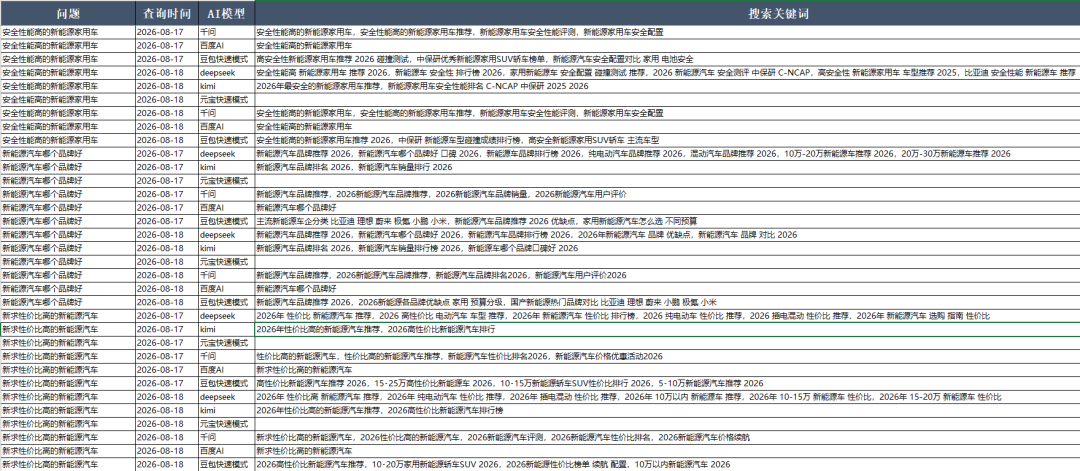Click keyword cell ending 2026高性价比新能源汽车排行
Screen dimensions: 1080x471
(x=667, y=329)
